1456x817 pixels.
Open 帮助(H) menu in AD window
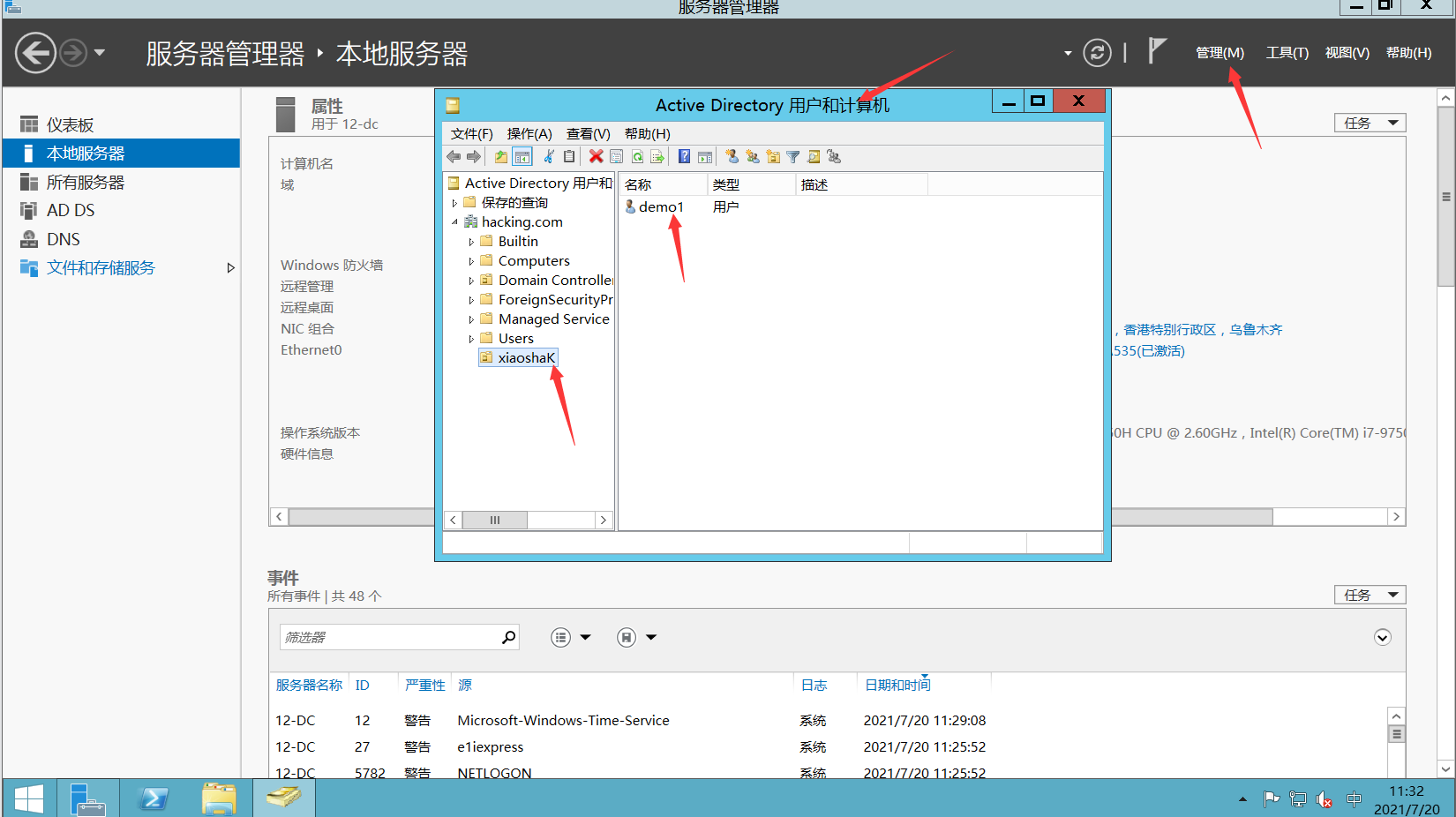click(648, 134)
